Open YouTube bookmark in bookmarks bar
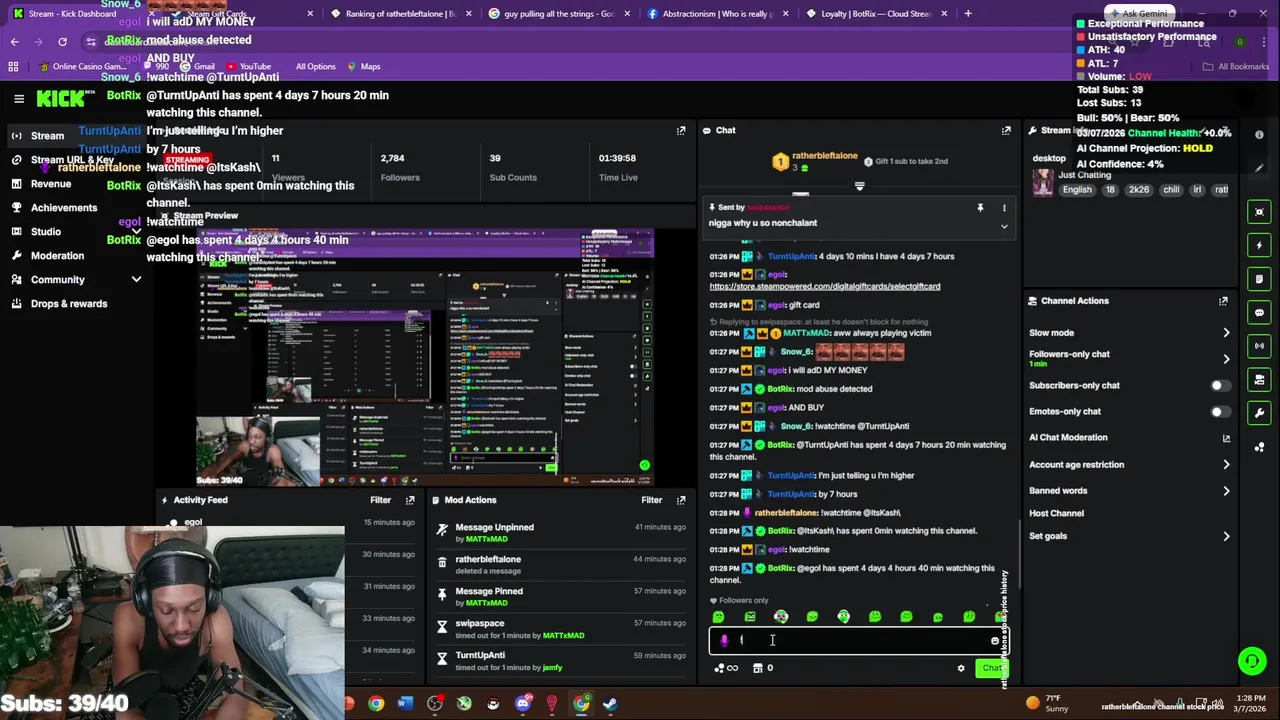The width and height of the screenshot is (1280, 720). click(247, 67)
